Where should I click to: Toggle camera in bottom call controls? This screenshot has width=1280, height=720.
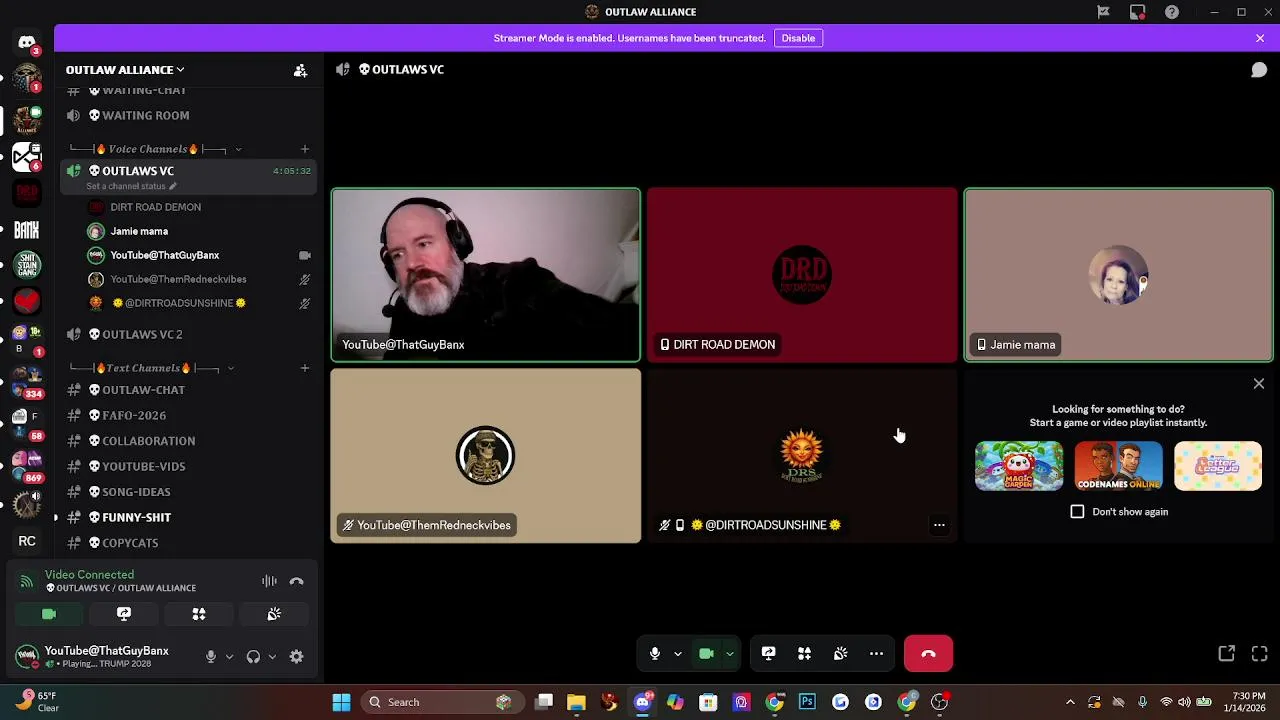[706, 653]
